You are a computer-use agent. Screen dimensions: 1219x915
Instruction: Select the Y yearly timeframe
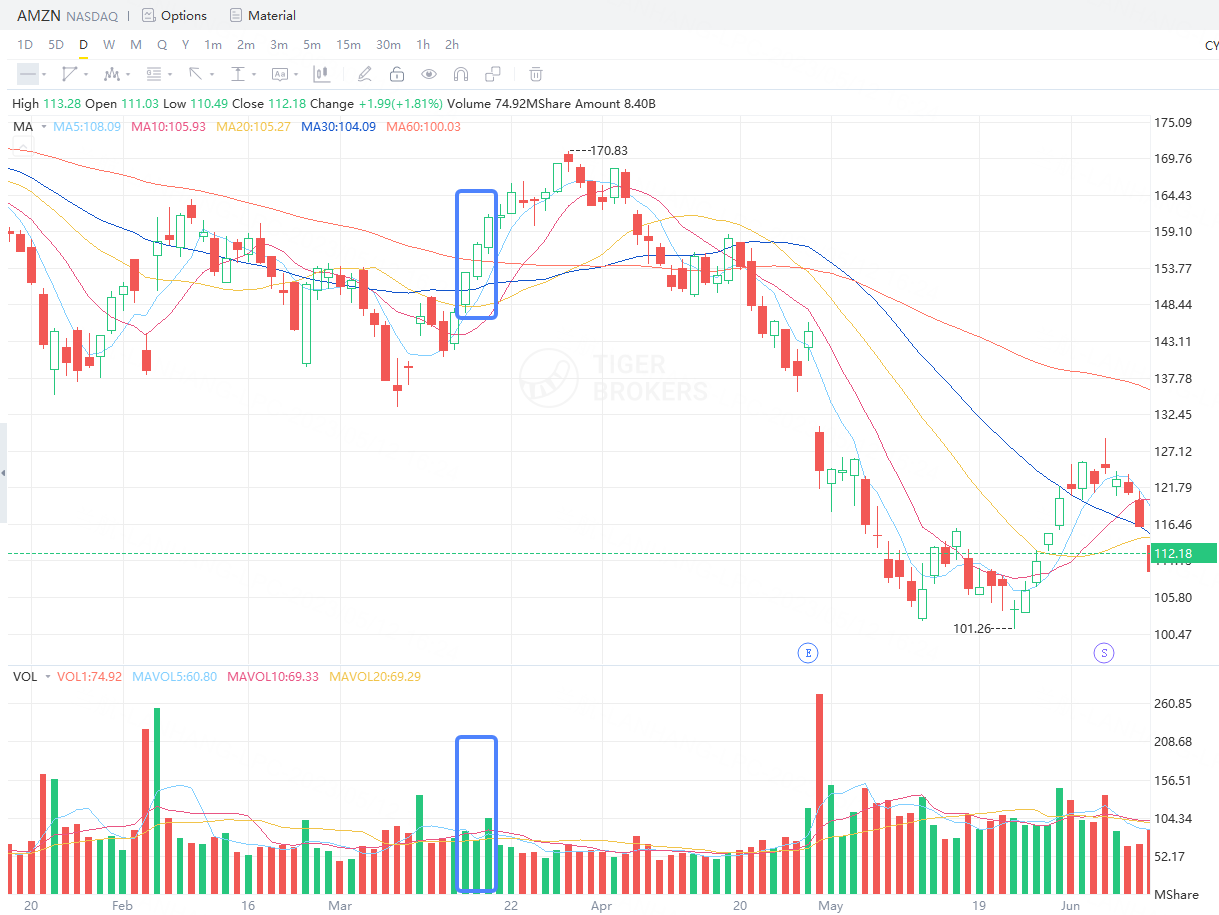pos(186,45)
